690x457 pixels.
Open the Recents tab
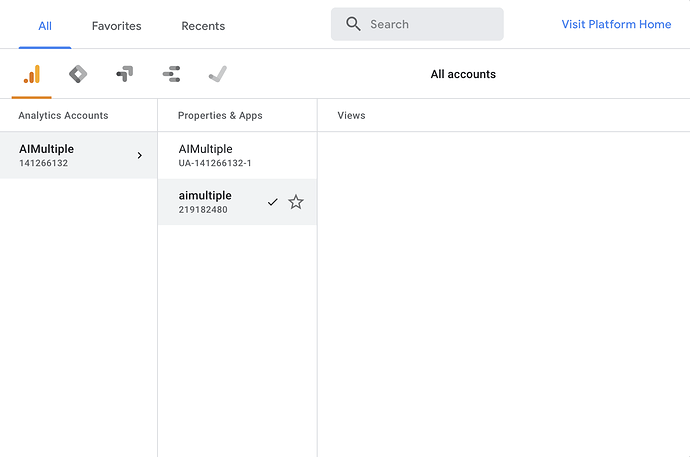(x=203, y=26)
